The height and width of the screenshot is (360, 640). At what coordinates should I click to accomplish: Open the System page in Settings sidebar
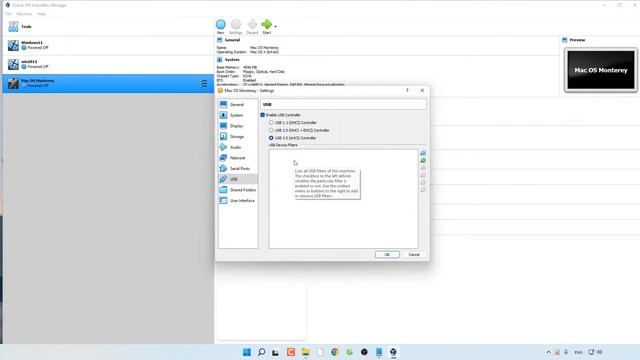[237, 115]
